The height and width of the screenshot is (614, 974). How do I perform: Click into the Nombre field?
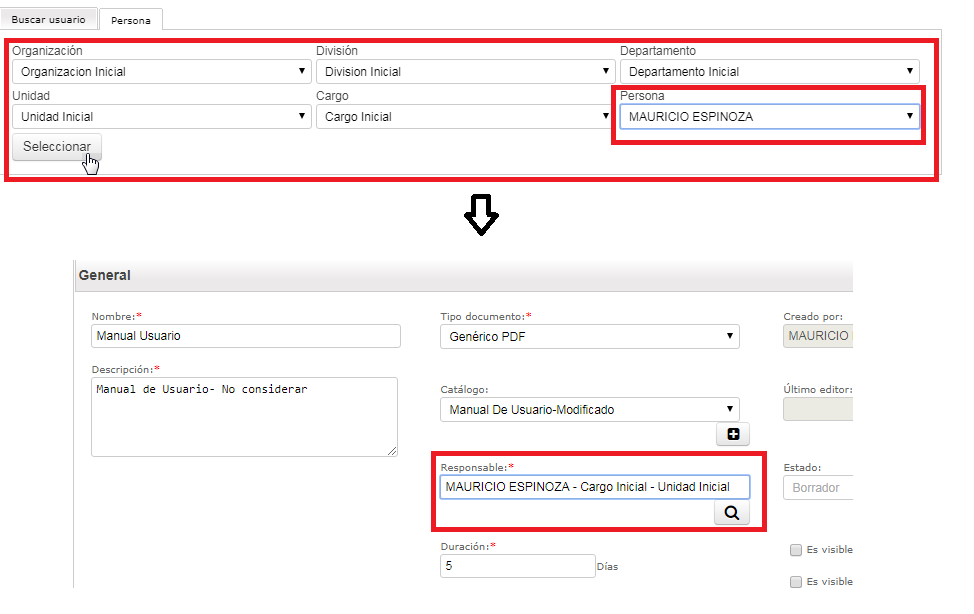246,336
